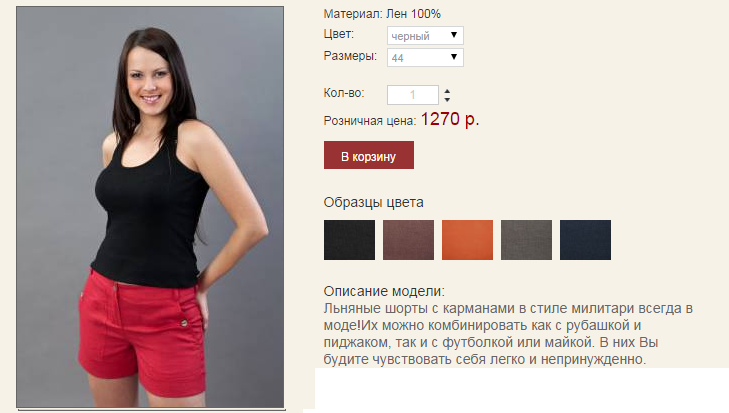Image resolution: width=729 pixels, height=413 pixels.
Task: Click the Описание модели heading
Action: coord(384,291)
